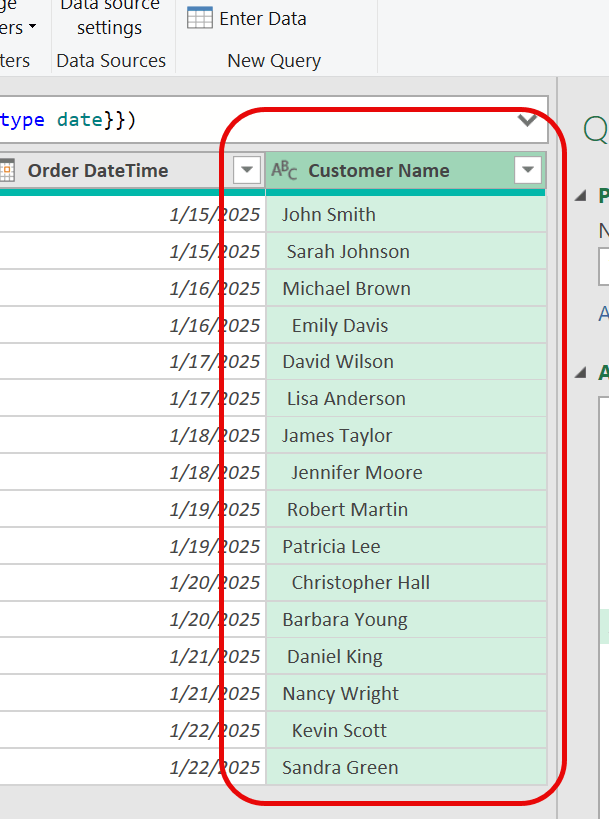Open Data source settings

(x=110, y=17)
